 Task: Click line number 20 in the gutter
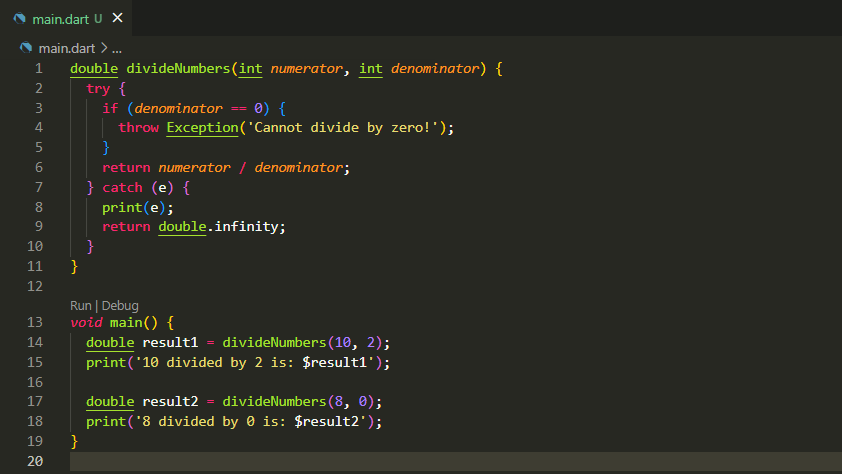tap(35, 461)
